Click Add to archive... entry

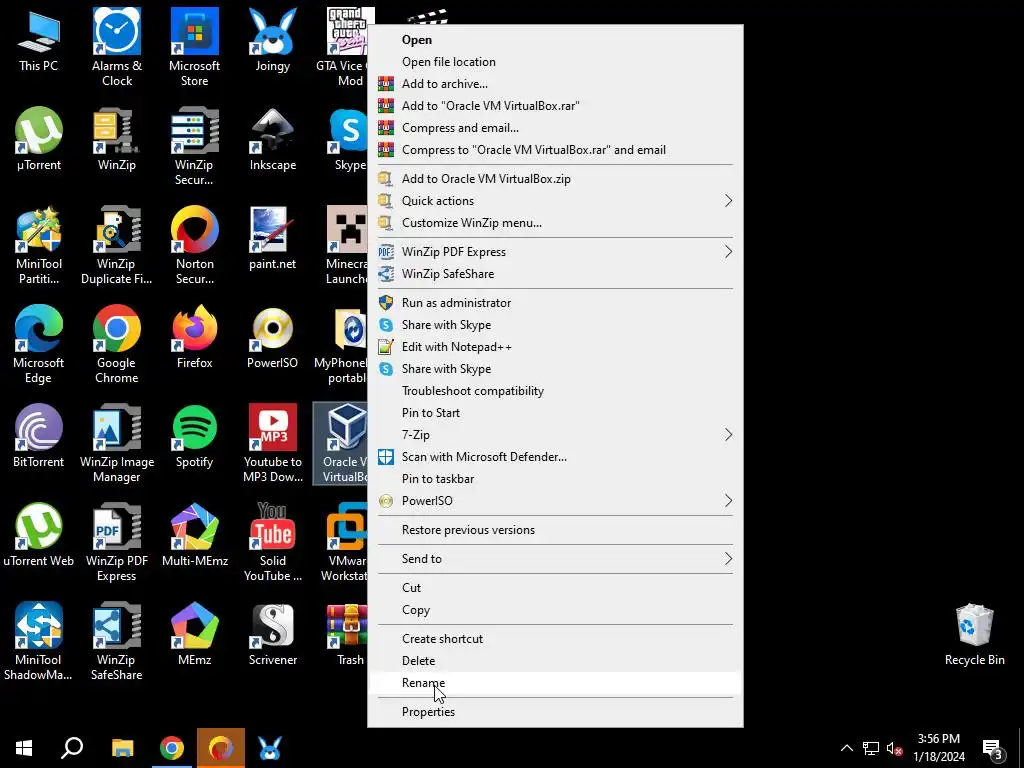(555, 84)
